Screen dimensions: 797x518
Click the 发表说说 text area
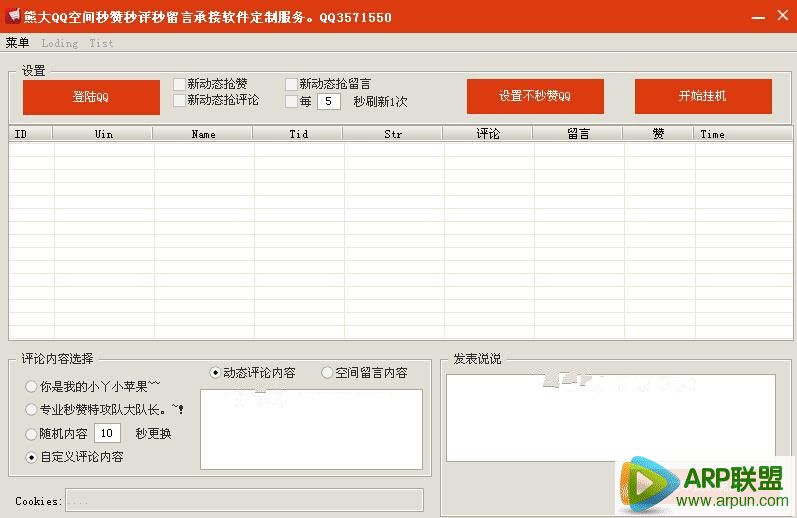coord(610,418)
